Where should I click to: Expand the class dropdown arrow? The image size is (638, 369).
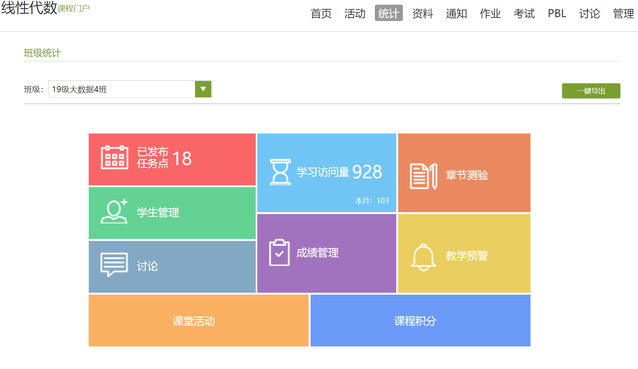[203, 89]
